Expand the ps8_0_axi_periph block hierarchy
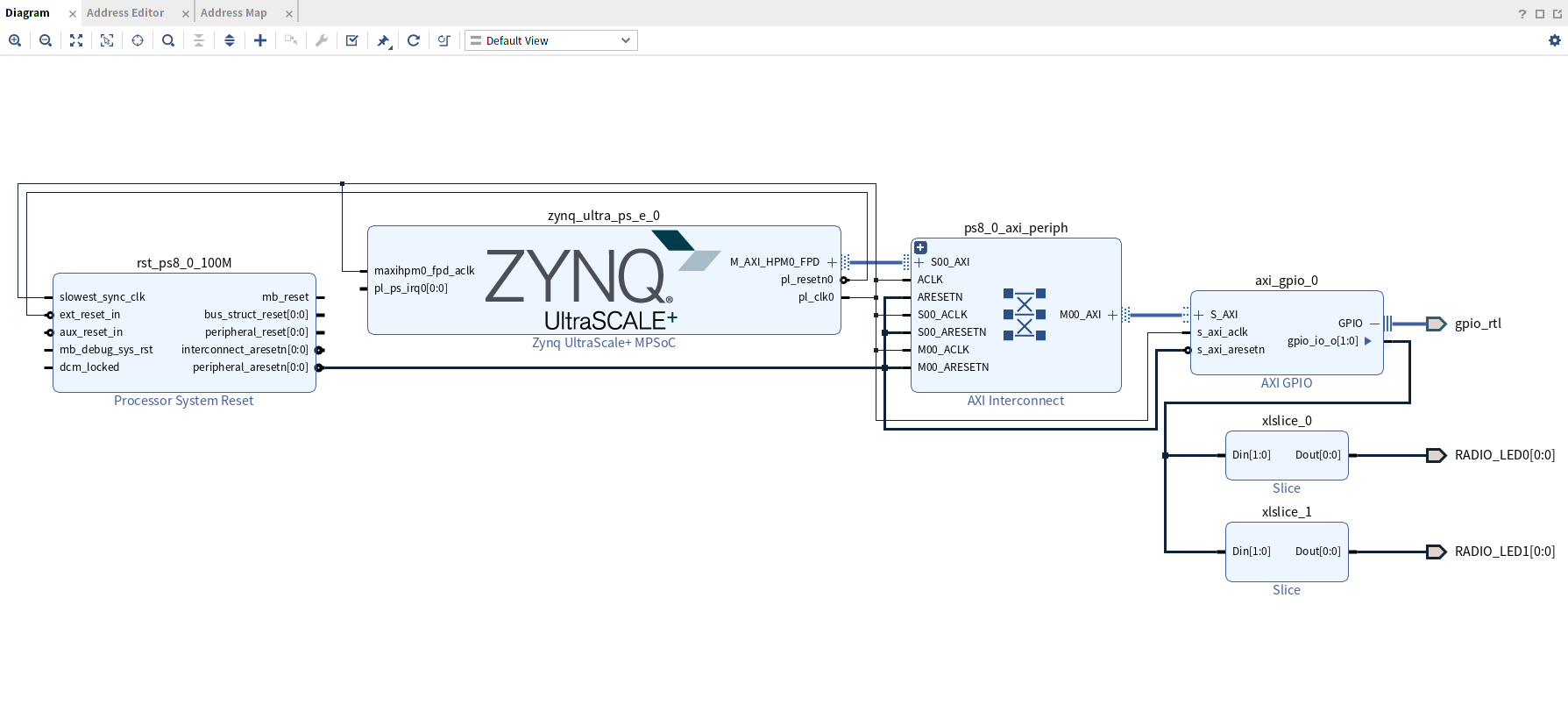This screenshot has height=719, width=1568. point(920,248)
